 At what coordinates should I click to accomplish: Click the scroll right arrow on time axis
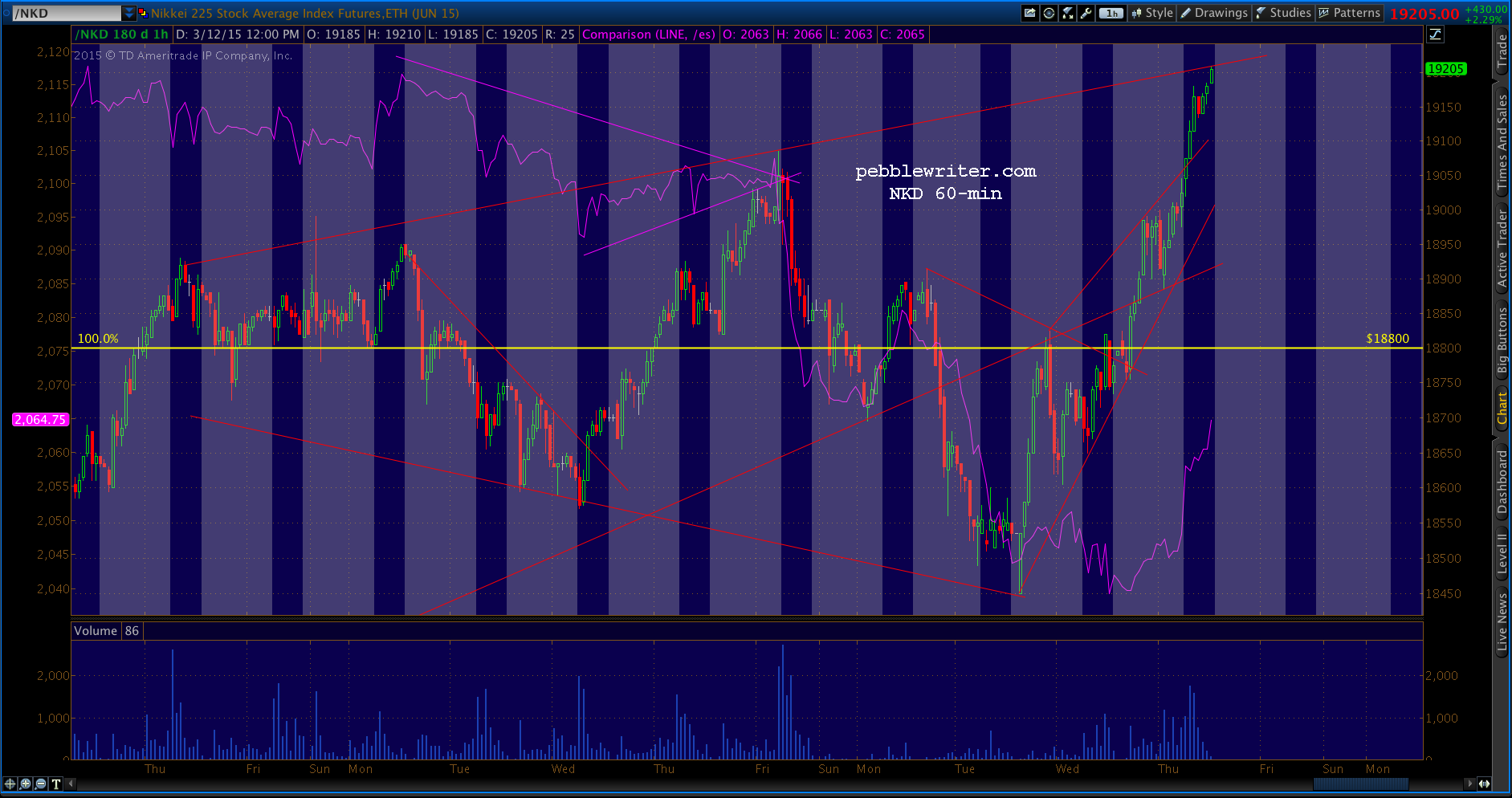coord(1470,784)
